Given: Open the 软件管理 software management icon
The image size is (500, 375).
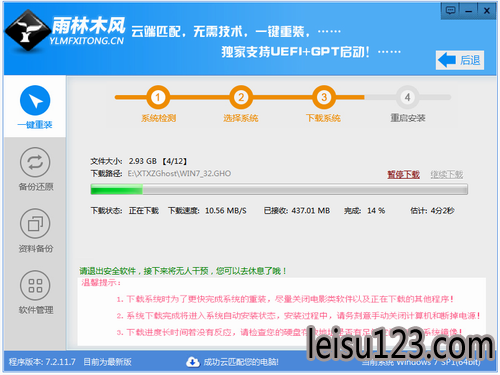Looking at the screenshot, I should click(35, 285).
